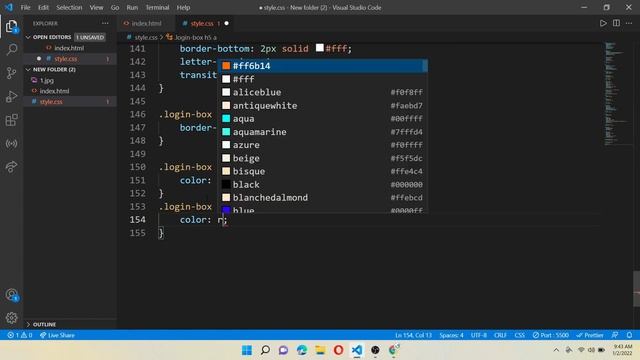Switch to the index.html editor tab
640x360 pixels.
(x=146, y=23)
